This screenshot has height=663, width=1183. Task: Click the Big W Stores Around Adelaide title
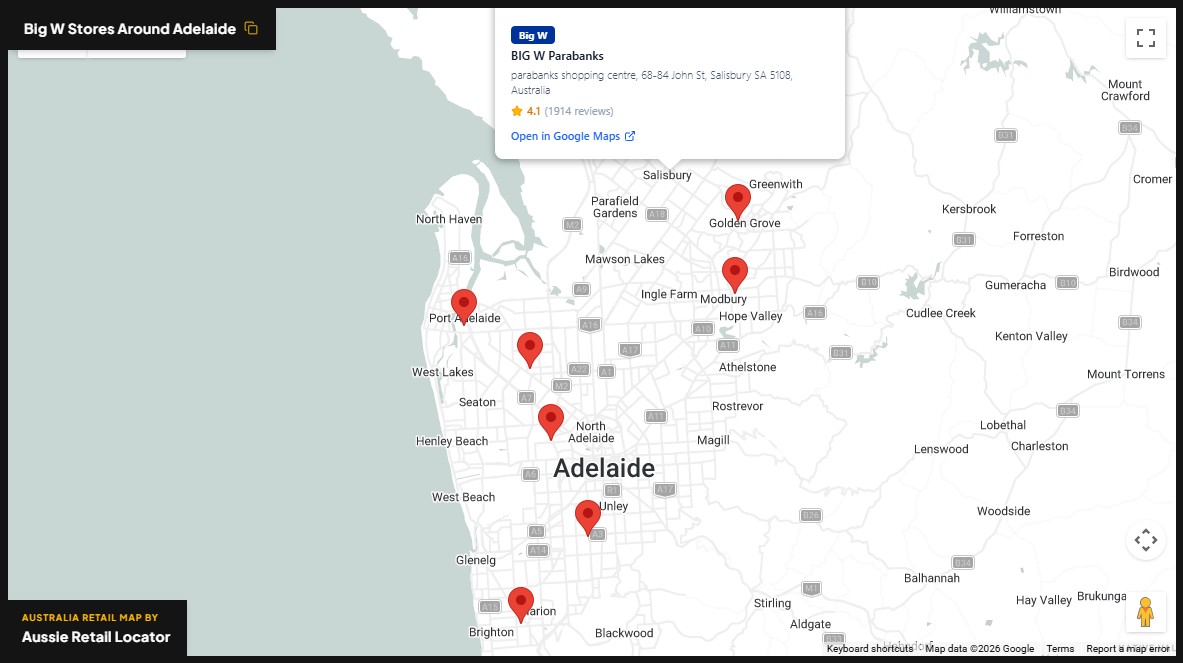click(x=130, y=29)
